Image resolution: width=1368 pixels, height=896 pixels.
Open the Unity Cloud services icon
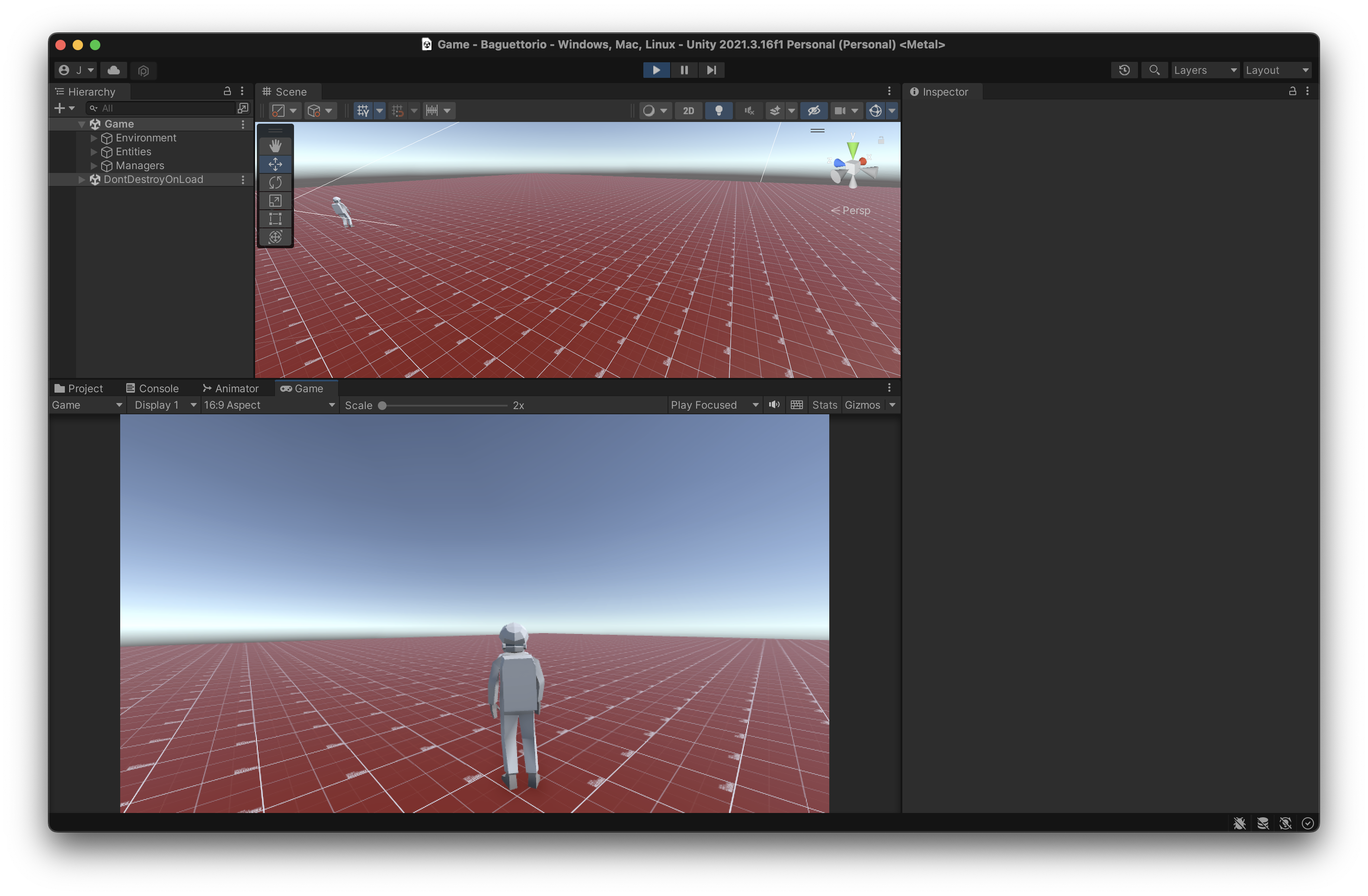(114, 70)
